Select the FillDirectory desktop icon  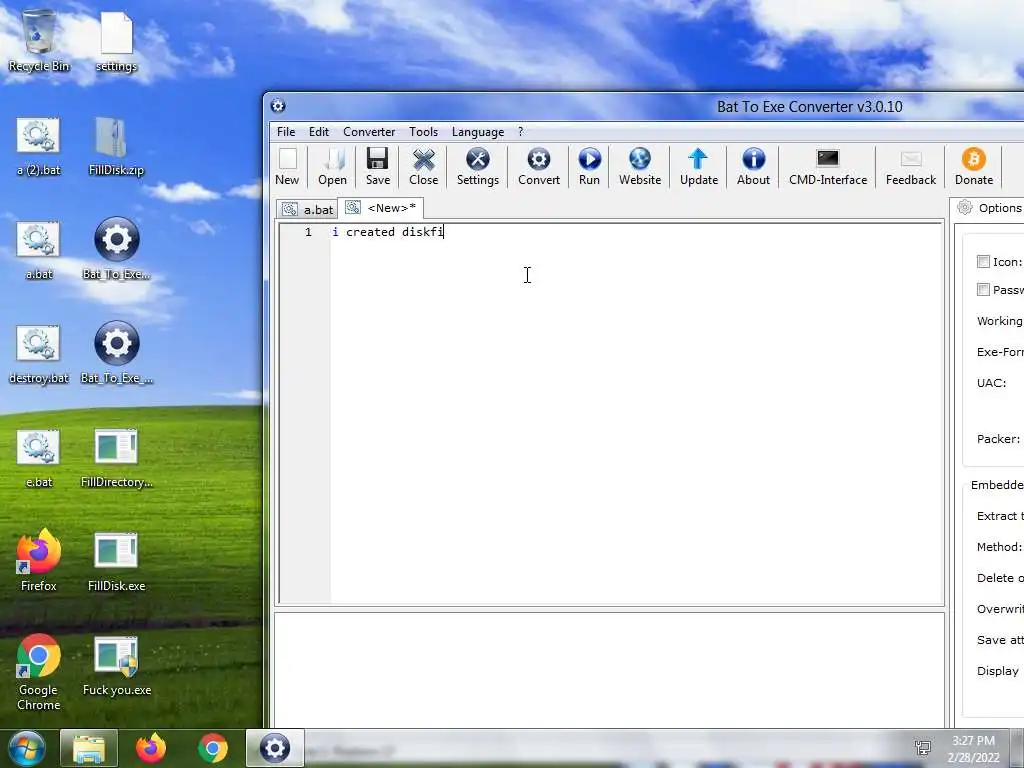point(116,458)
